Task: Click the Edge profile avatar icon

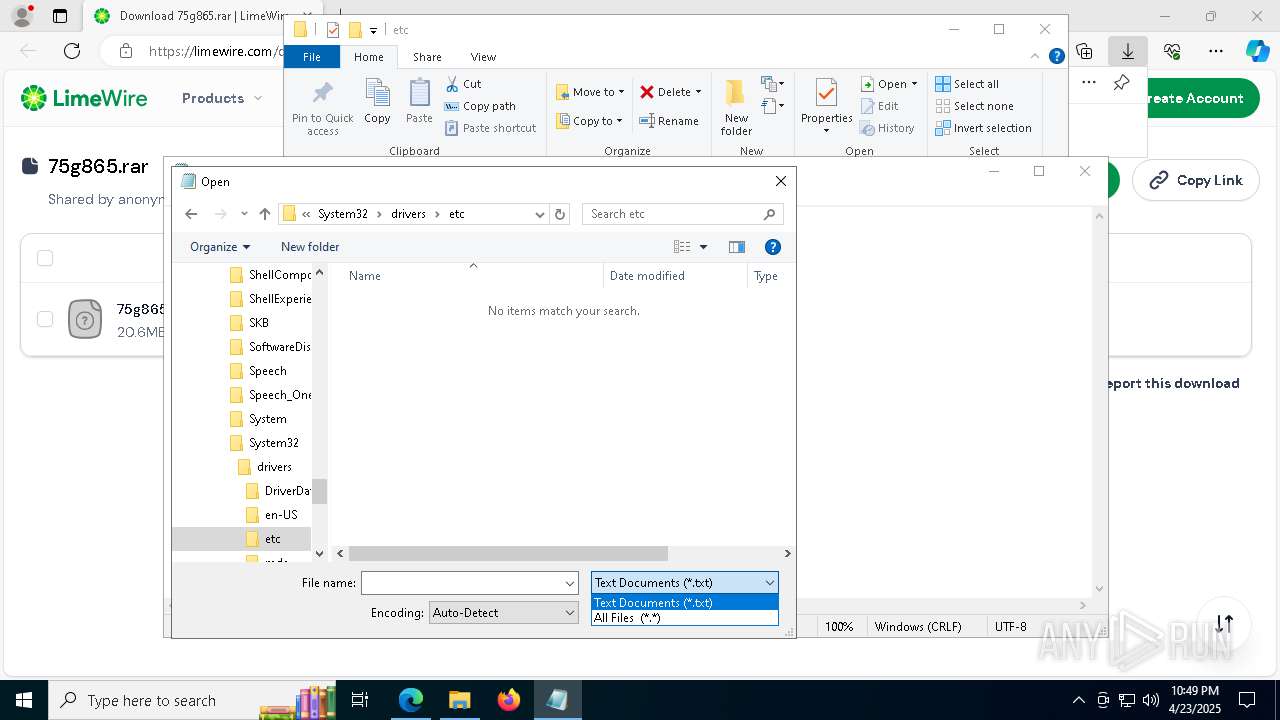Action: click(x=22, y=16)
